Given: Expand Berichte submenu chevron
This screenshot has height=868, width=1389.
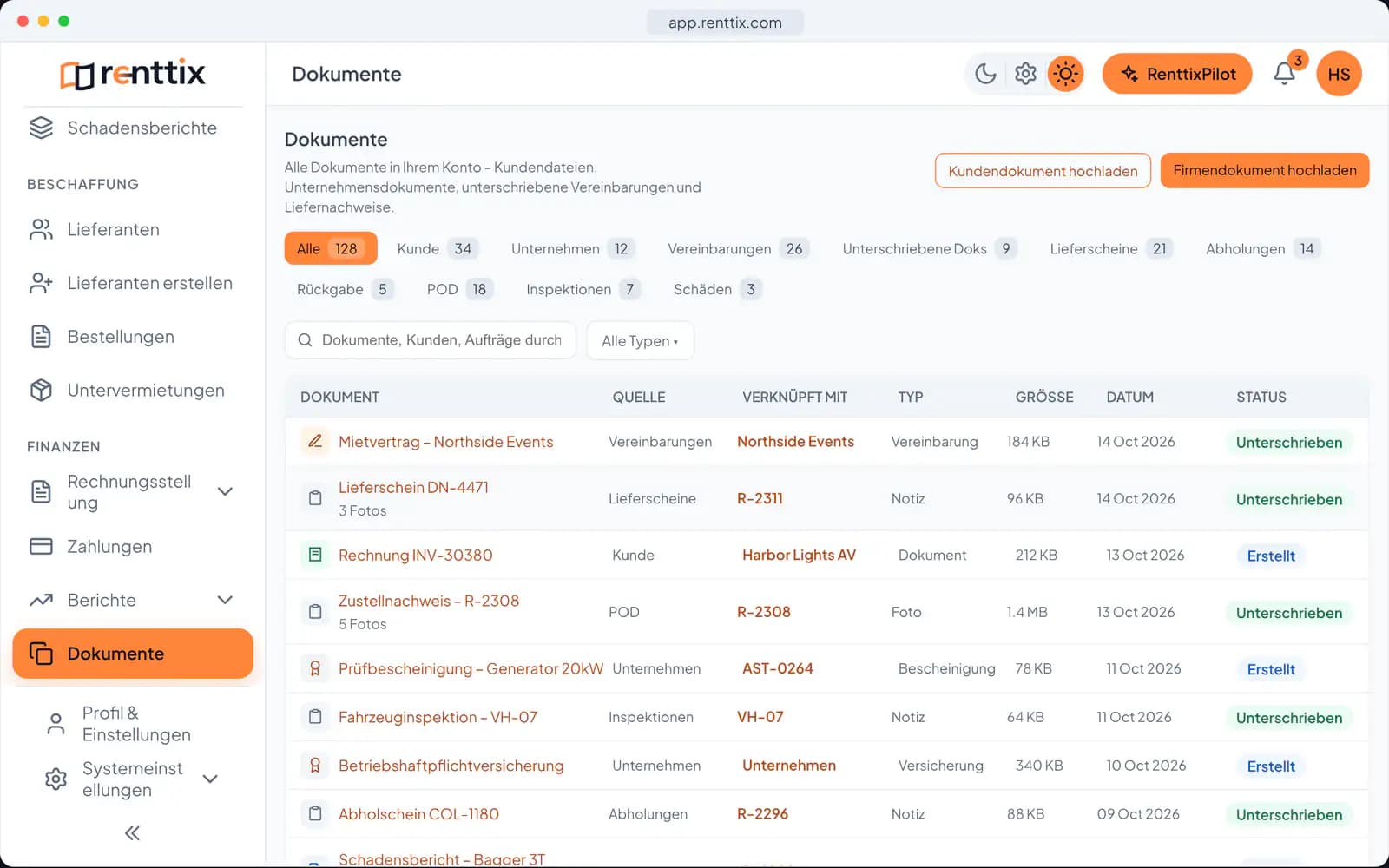Looking at the screenshot, I should pos(225,601).
